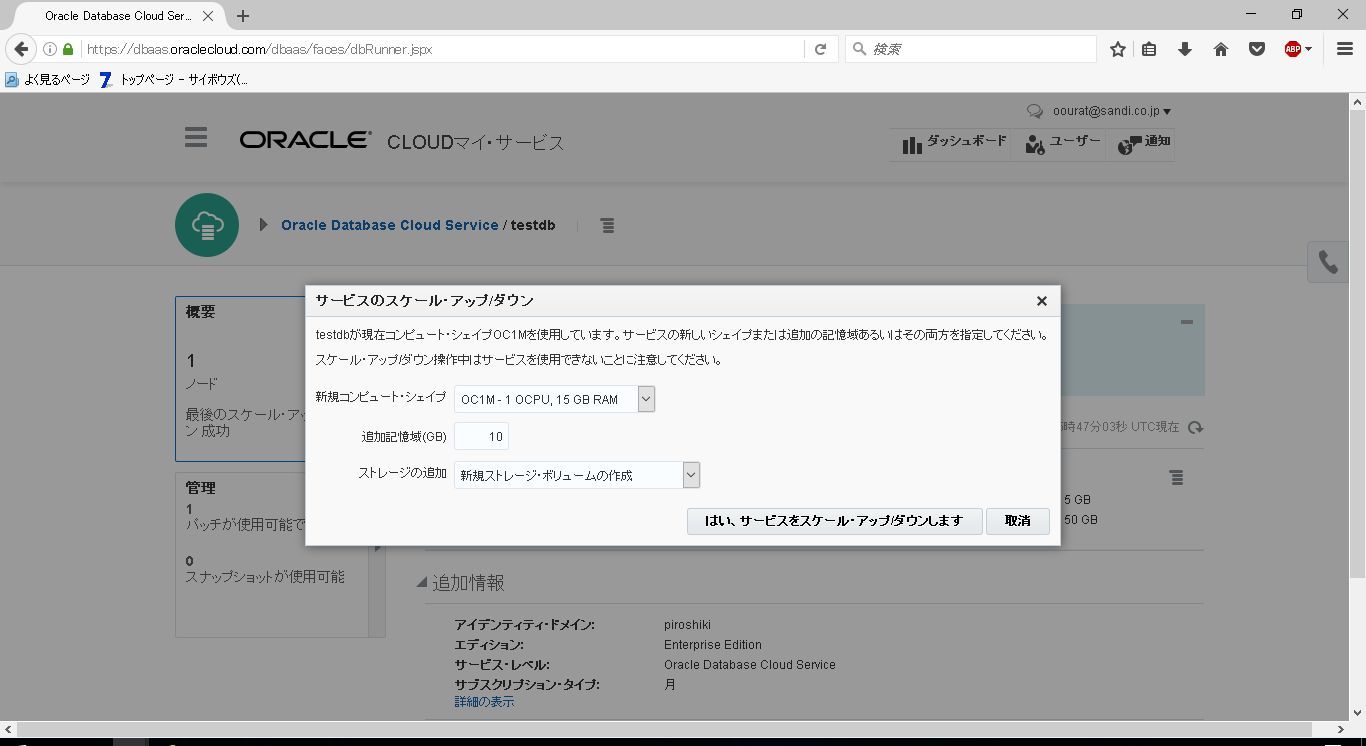Expand the breadcrumb triangle before Oracle Database Cloud Service
Screen dimensions: 1366x746
click(263, 225)
